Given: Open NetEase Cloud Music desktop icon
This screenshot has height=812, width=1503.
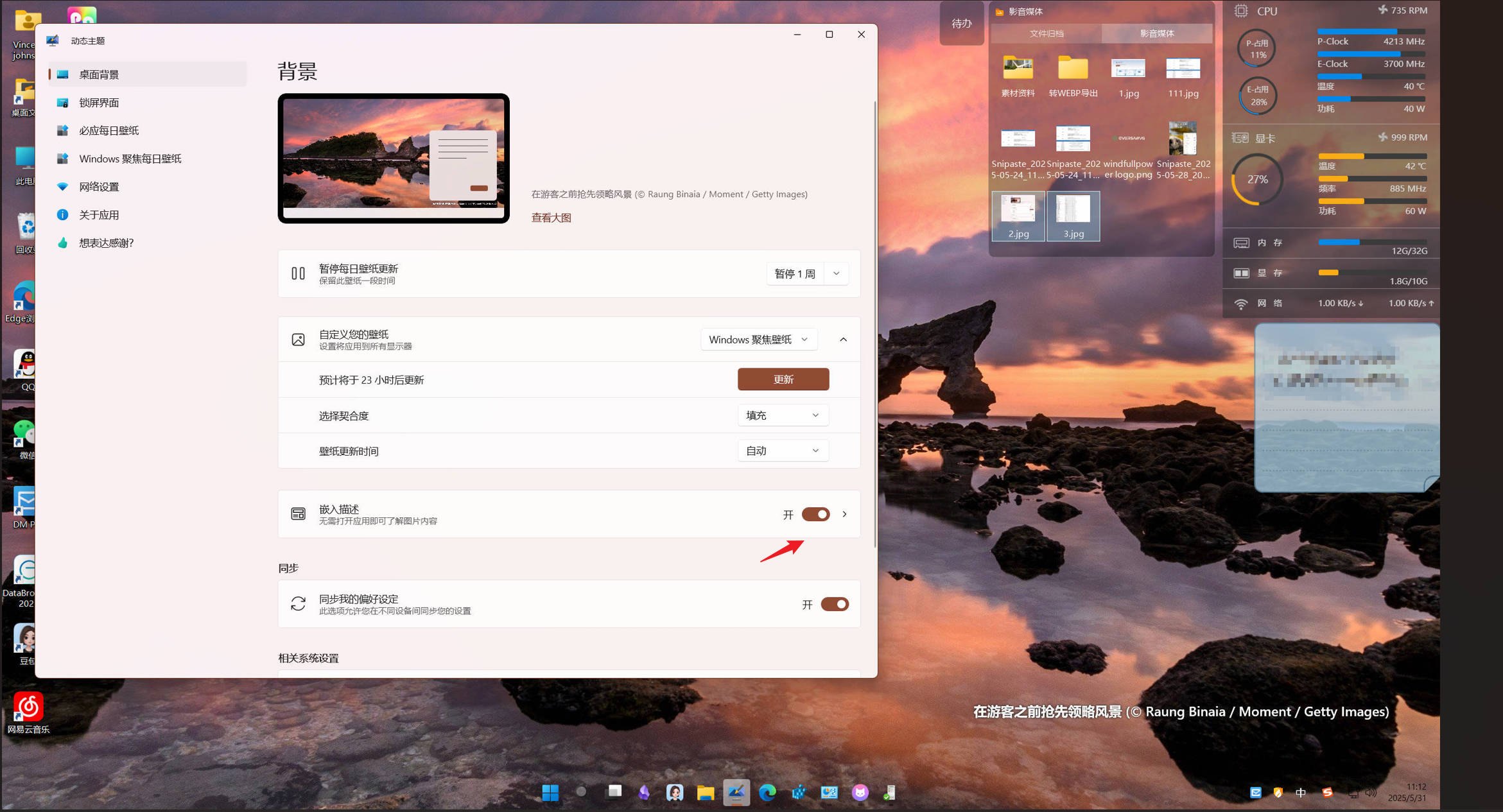Looking at the screenshot, I should coord(28,713).
